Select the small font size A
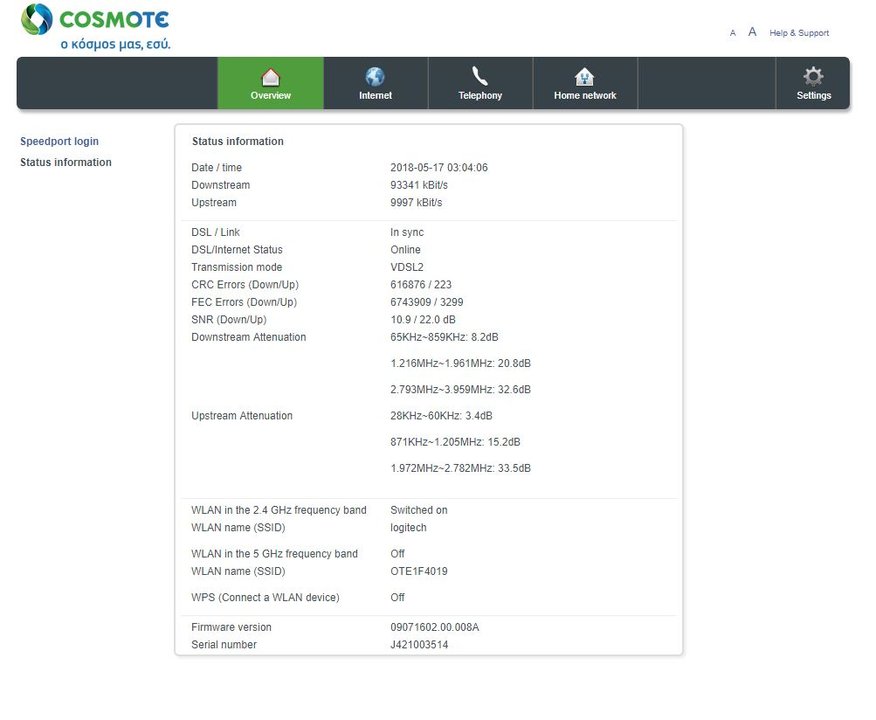 pos(732,33)
